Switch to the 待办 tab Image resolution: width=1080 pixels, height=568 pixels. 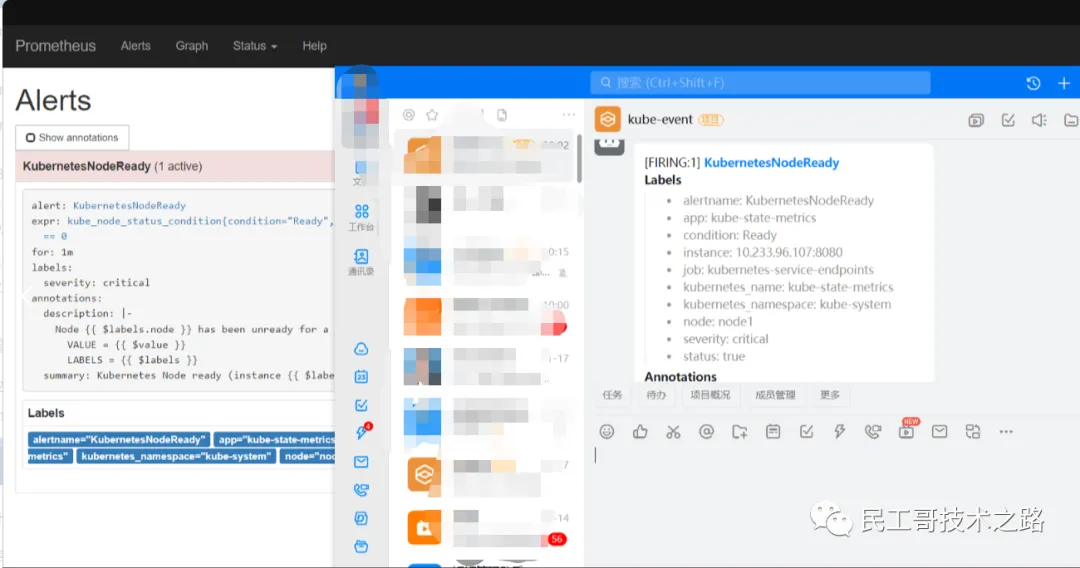tap(656, 395)
